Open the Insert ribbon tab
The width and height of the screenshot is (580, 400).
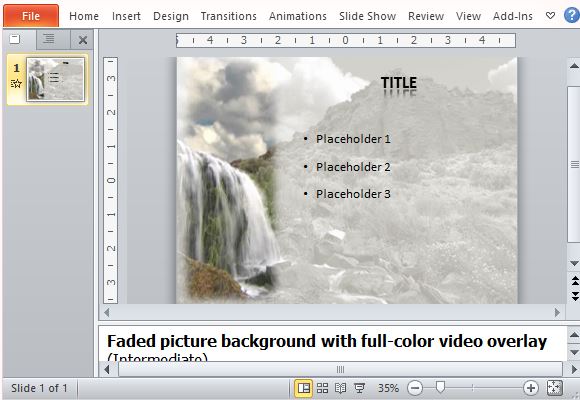tap(126, 16)
